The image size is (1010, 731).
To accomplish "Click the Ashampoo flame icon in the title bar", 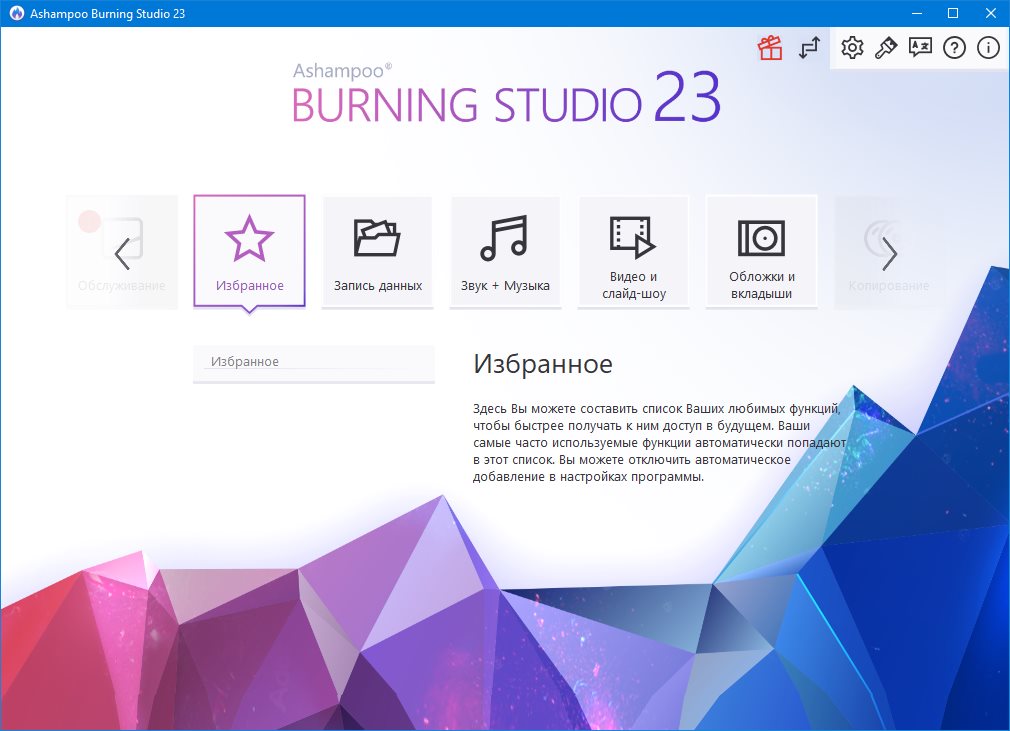I will 16,13.
